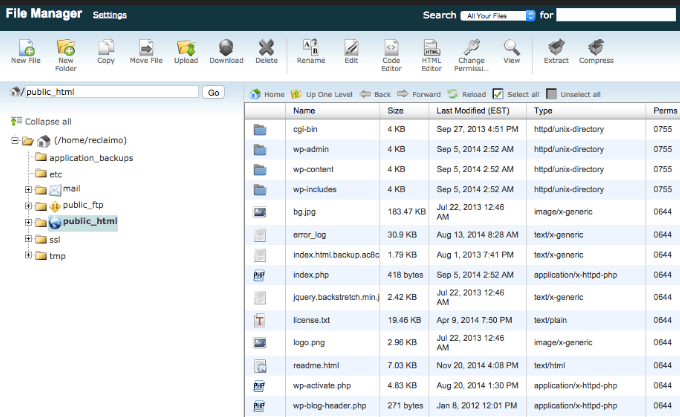Sort by the Last Modified column header
The width and height of the screenshot is (680, 417).
[x=473, y=110]
